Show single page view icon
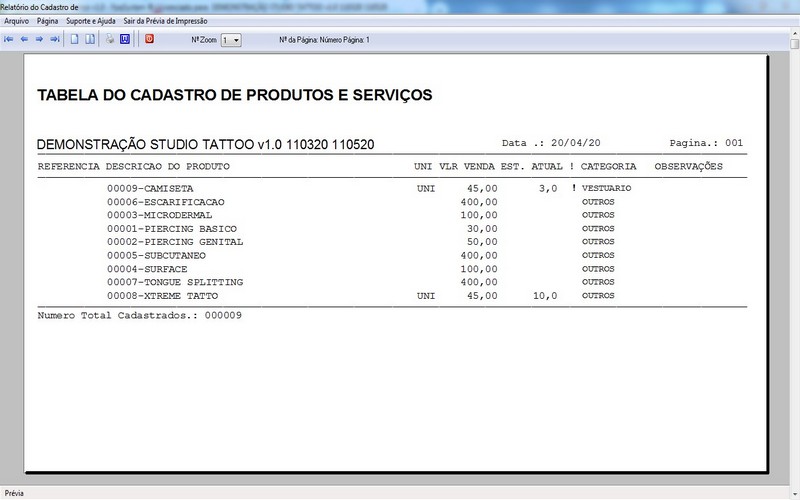This screenshot has height=500, width=800. click(x=74, y=39)
